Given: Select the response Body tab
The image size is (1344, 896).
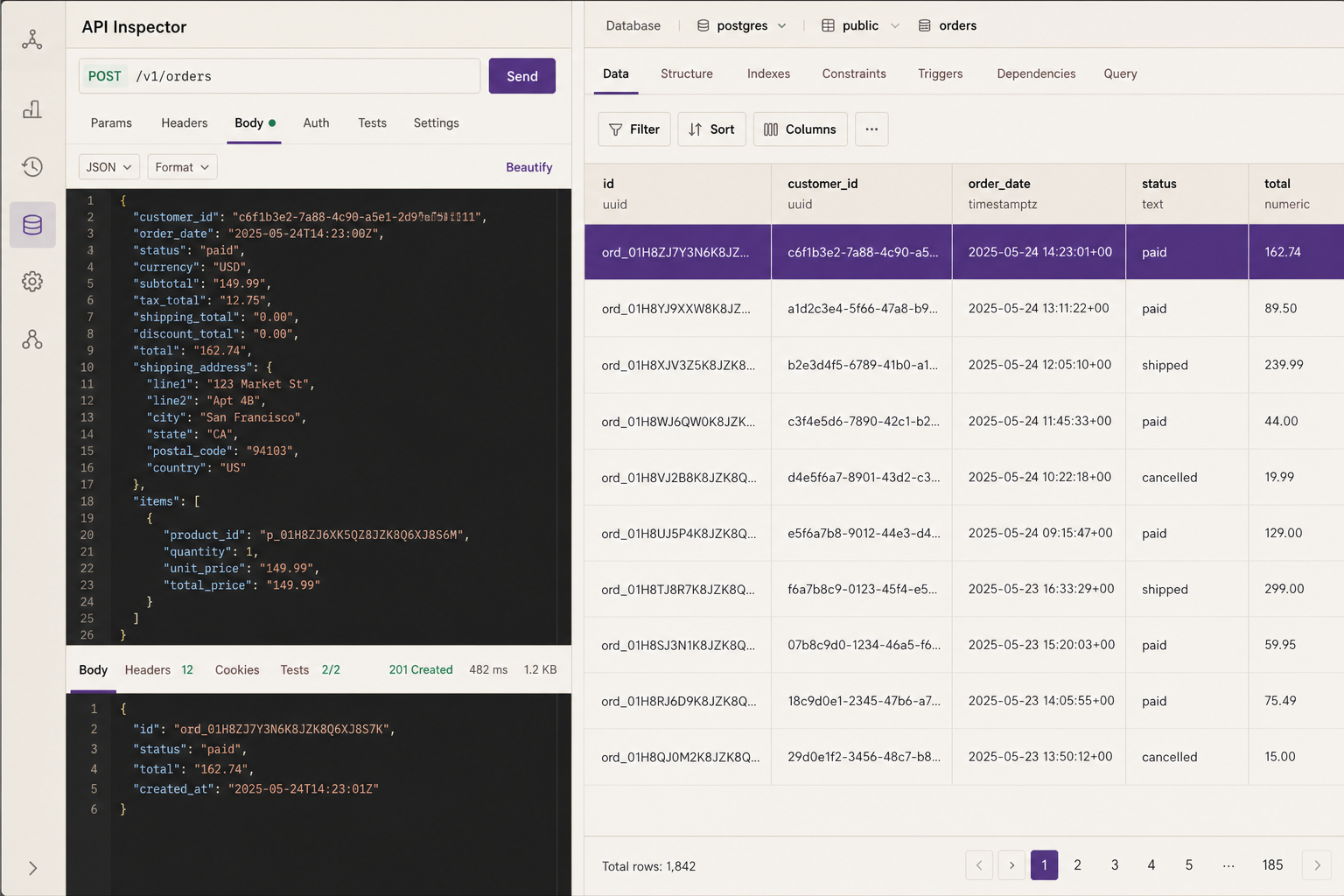Looking at the screenshot, I should [93, 669].
